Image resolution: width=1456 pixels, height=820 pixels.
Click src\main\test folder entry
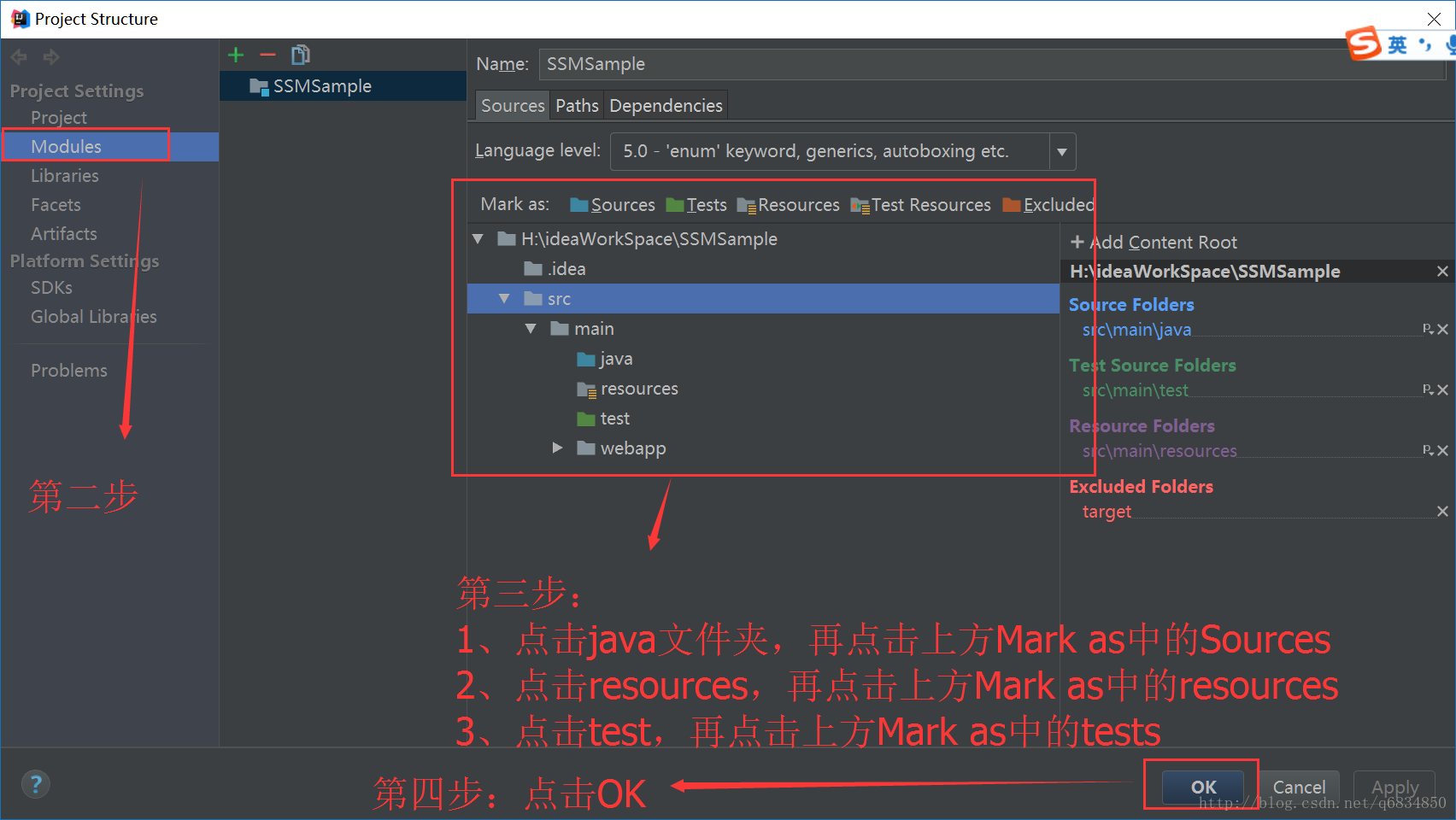pyautogui.click(x=1135, y=390)
